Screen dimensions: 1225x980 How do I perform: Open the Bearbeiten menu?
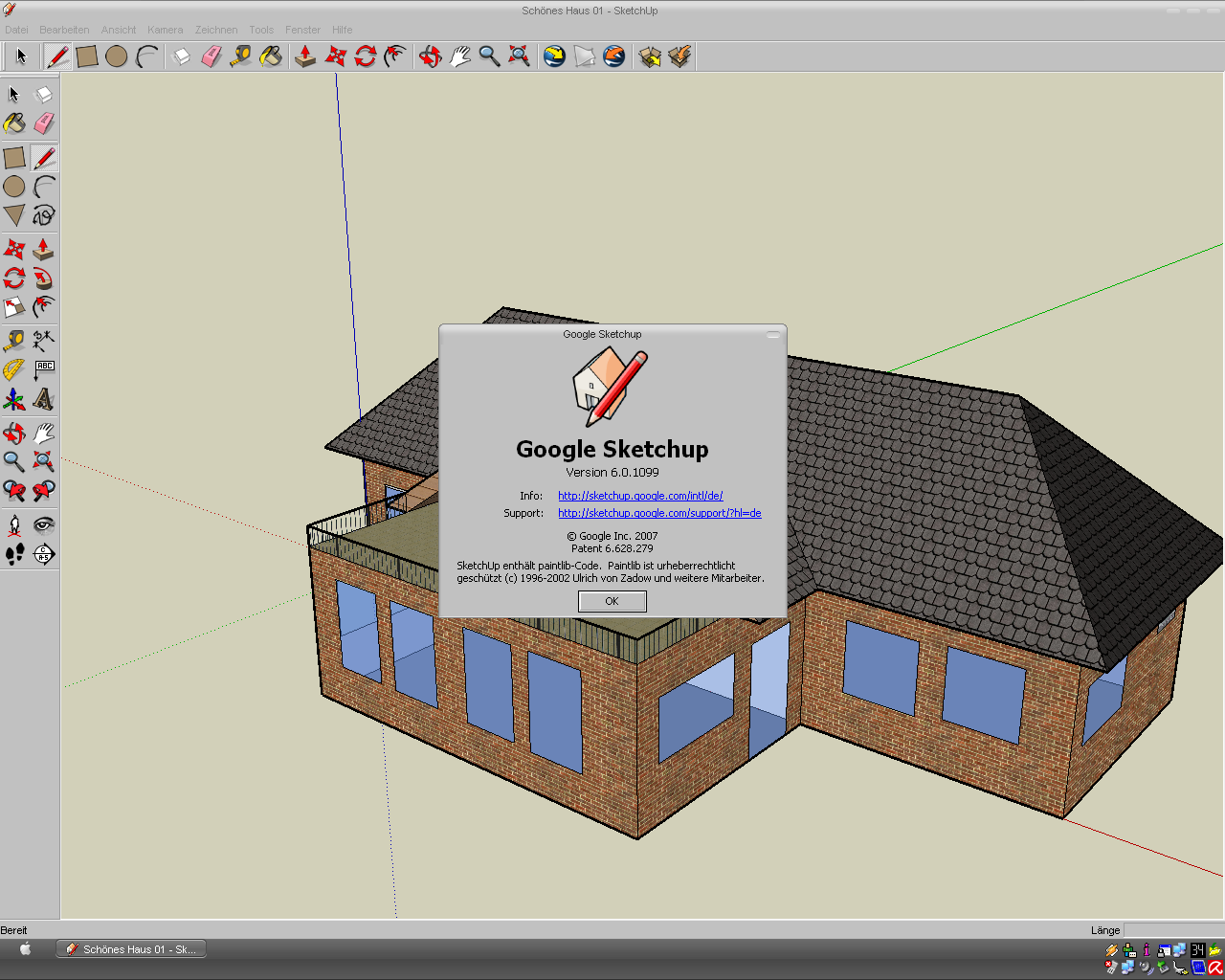(x=64, y=30)
